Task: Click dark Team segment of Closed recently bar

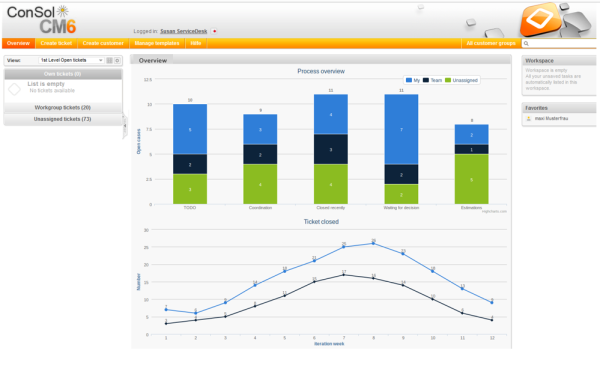Action: 331,149
